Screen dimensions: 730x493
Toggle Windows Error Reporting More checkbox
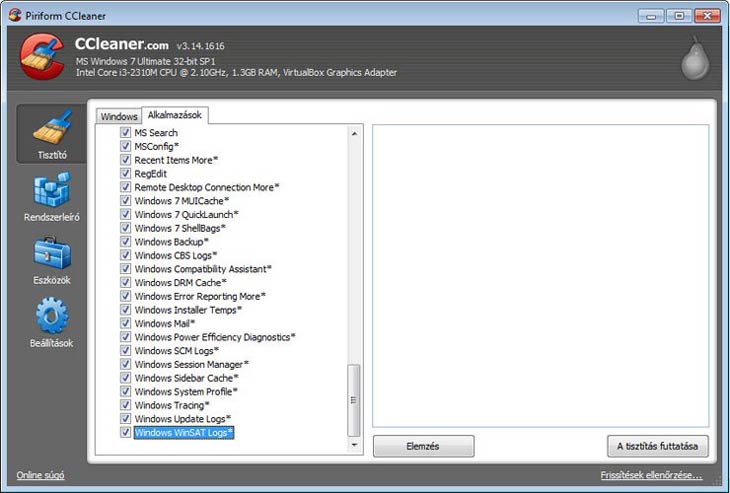[x=125, y=296]
